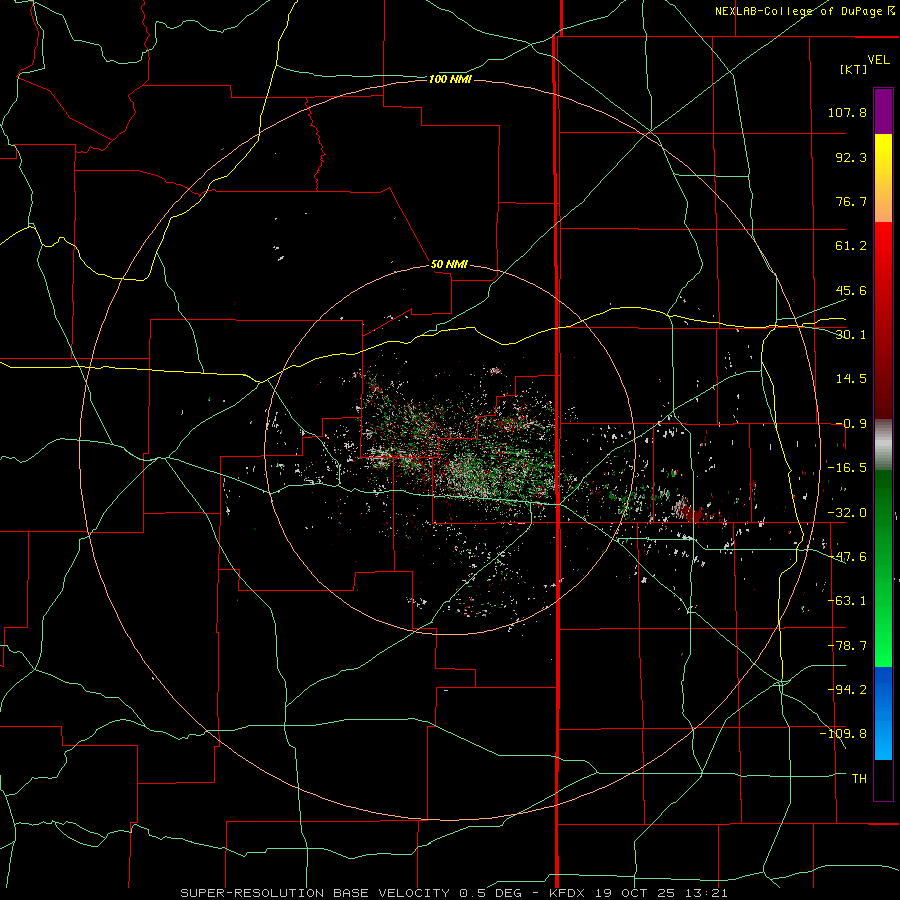This screenshot has width=900, height=900.
Task: Click the gray segment of the color bar
Action: pos(883,445)
